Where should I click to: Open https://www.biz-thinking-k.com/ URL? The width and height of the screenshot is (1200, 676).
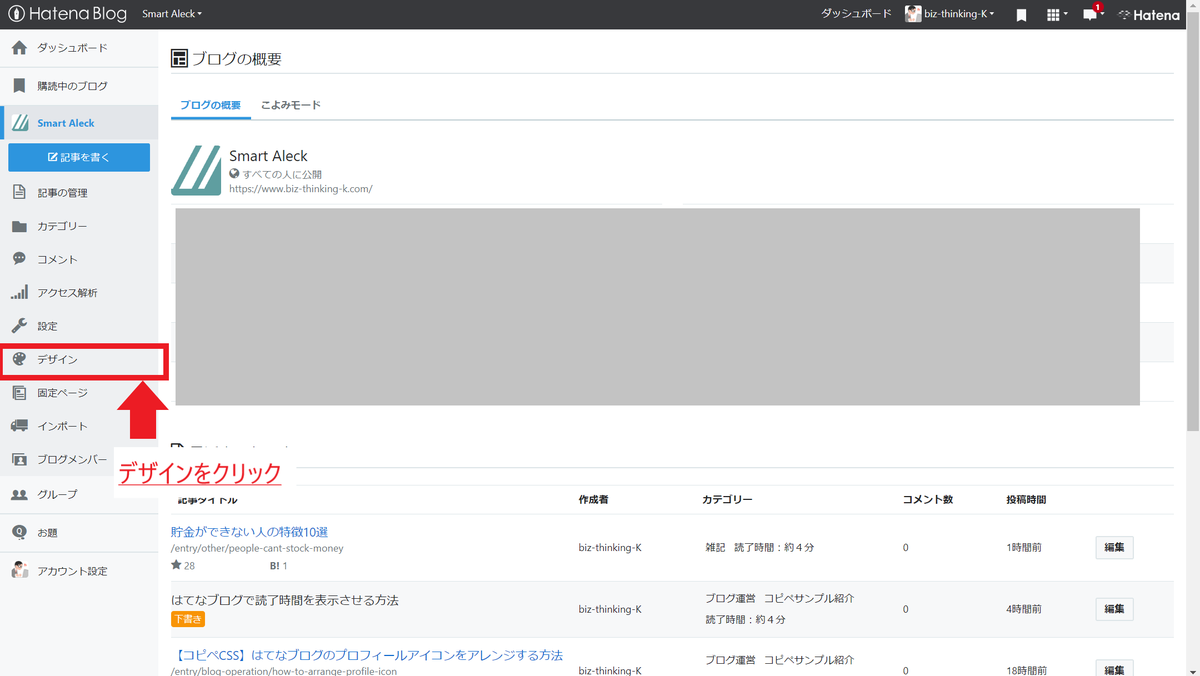pyautogui.click(x=301, y=188)
